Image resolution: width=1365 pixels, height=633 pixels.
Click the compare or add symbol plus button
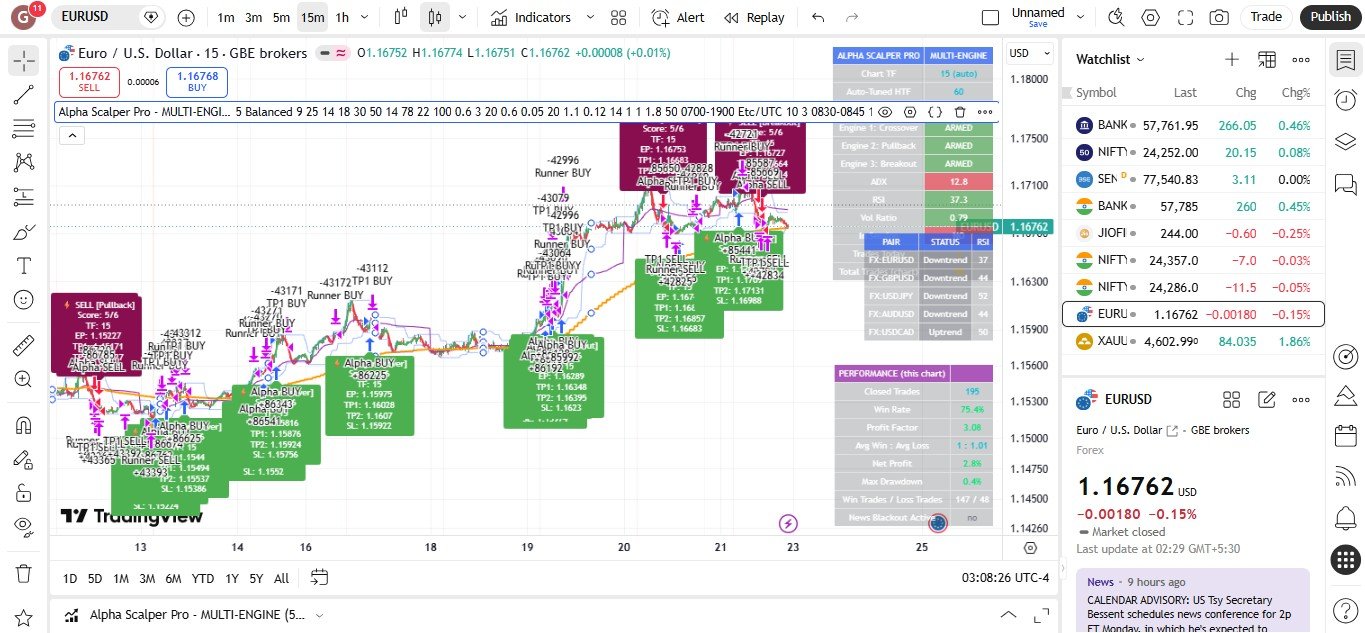tap(186, 17)
